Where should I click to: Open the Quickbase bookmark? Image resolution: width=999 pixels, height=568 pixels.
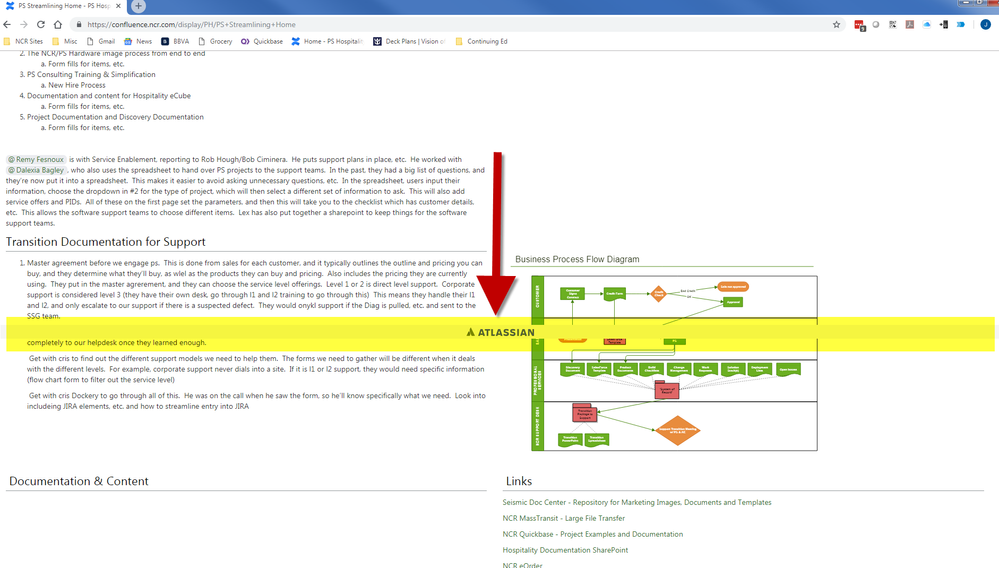point(262,41)
